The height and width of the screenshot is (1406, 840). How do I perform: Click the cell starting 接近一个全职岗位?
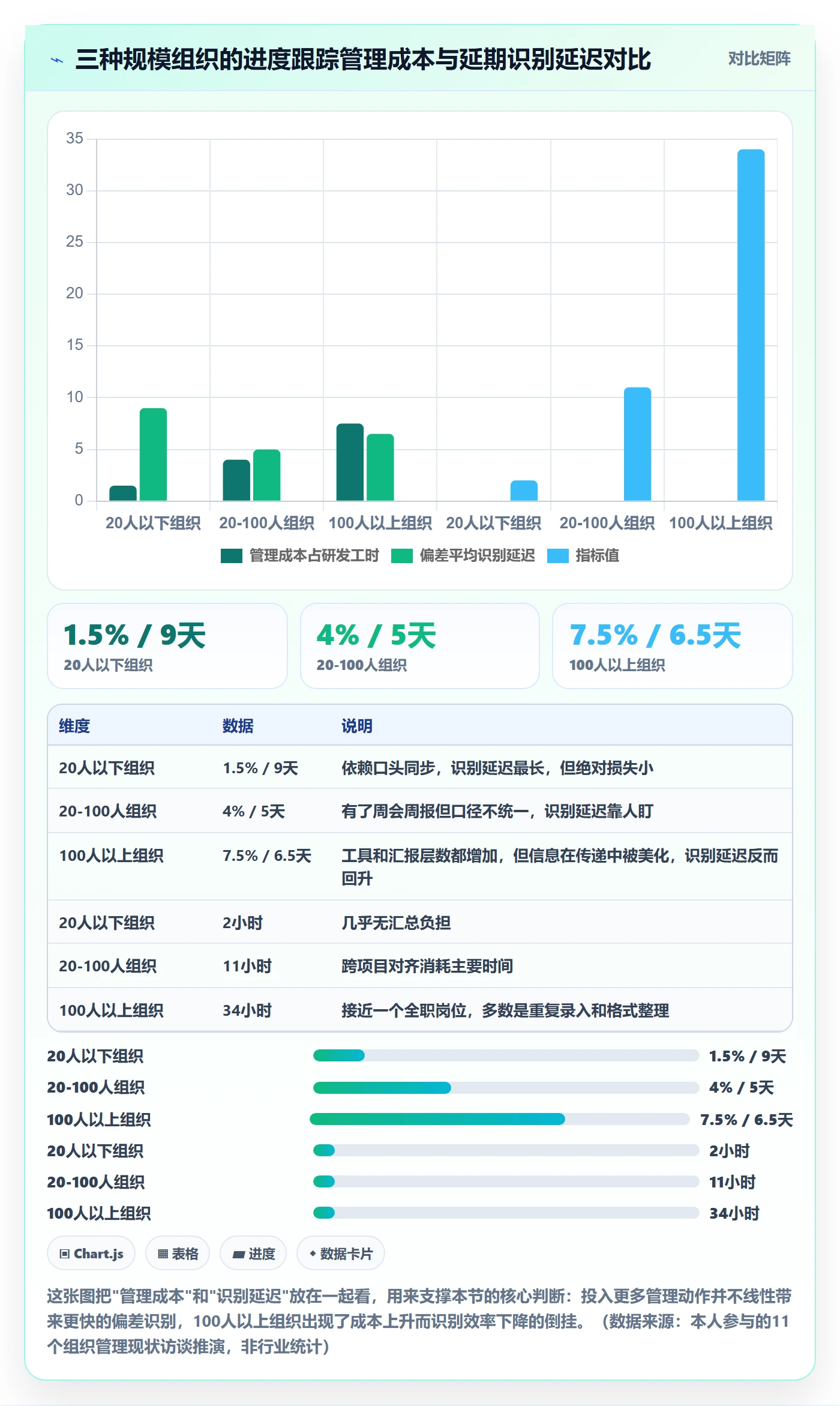[505, 1010]
